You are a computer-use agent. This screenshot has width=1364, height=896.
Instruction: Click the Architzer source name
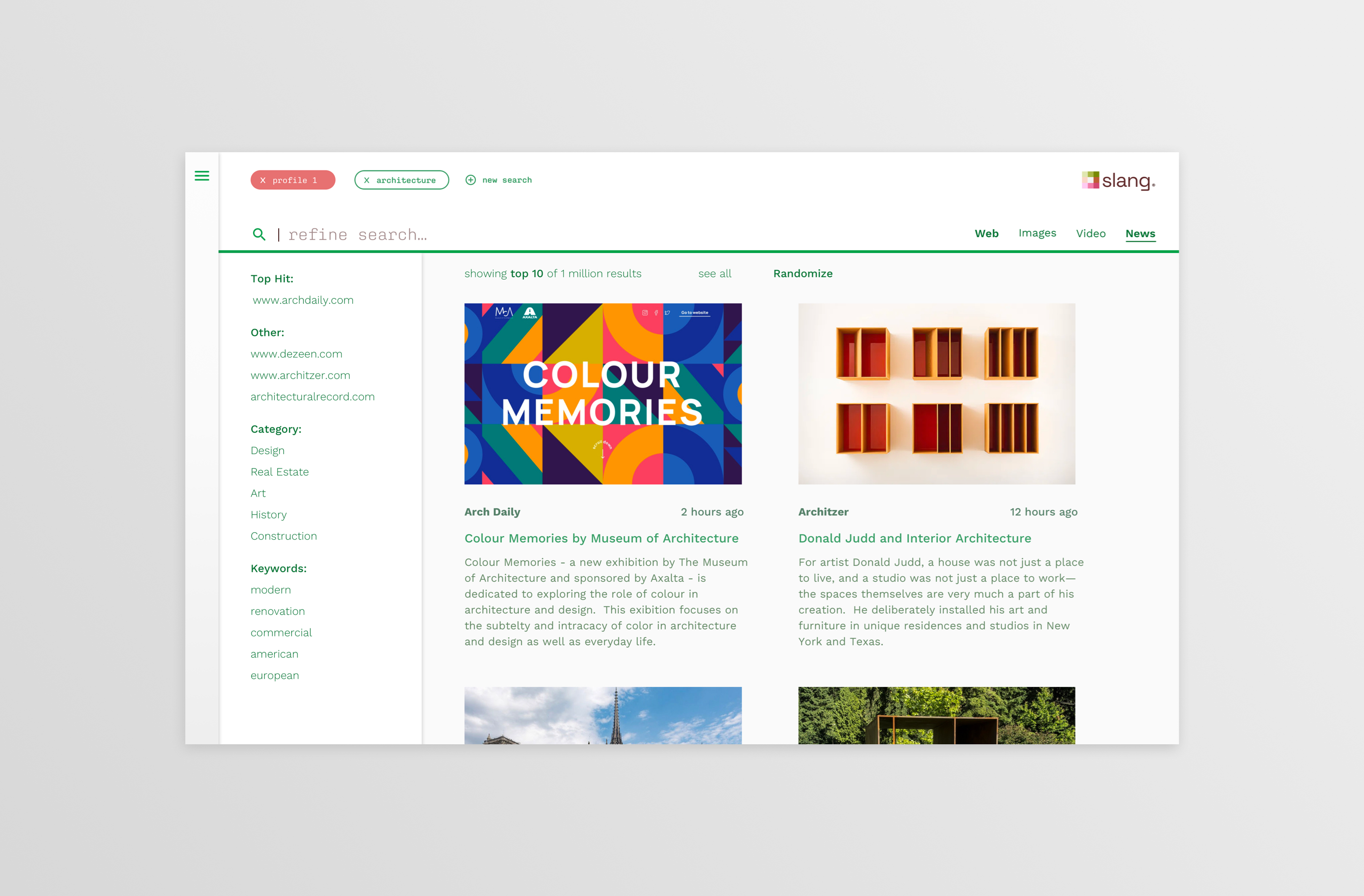823,512
